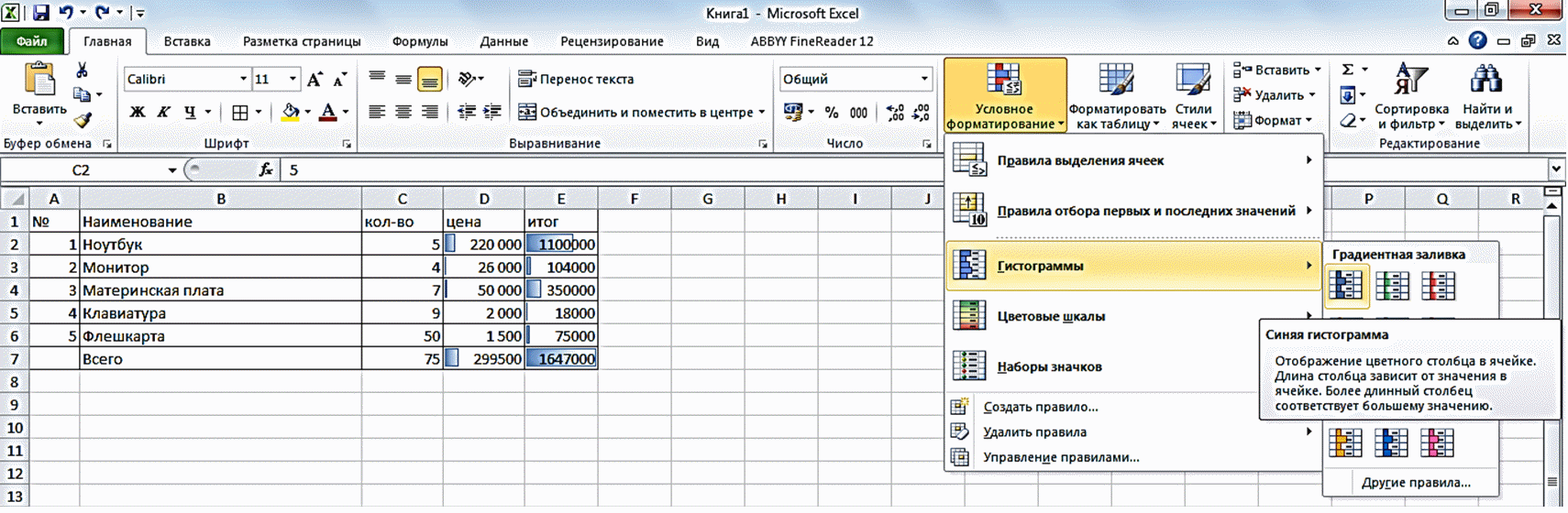Switch to the Вставка ribbon tab
Viewport: 1568px width, 513px height.
(x=187, y=41)
